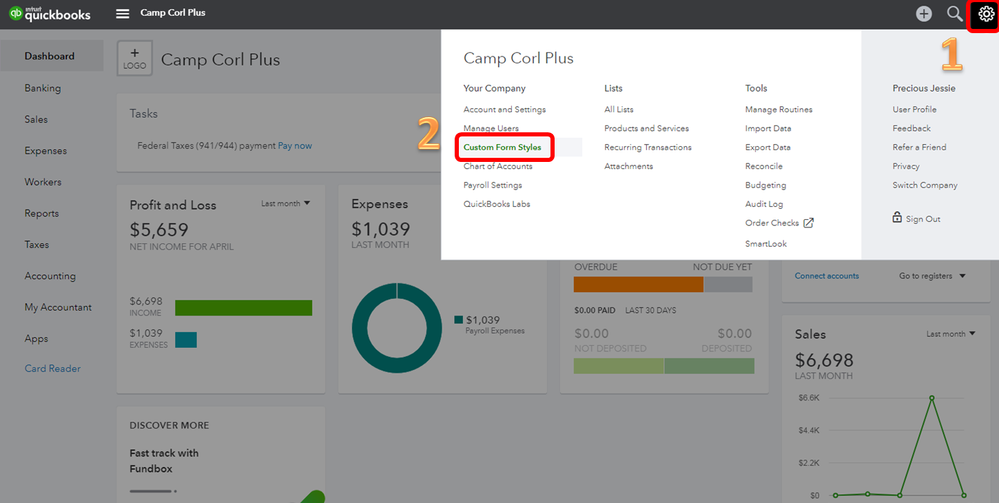999x503 pixels.
Task: Click the orange overdue invoices bar
Action: [x=638, y=284]
